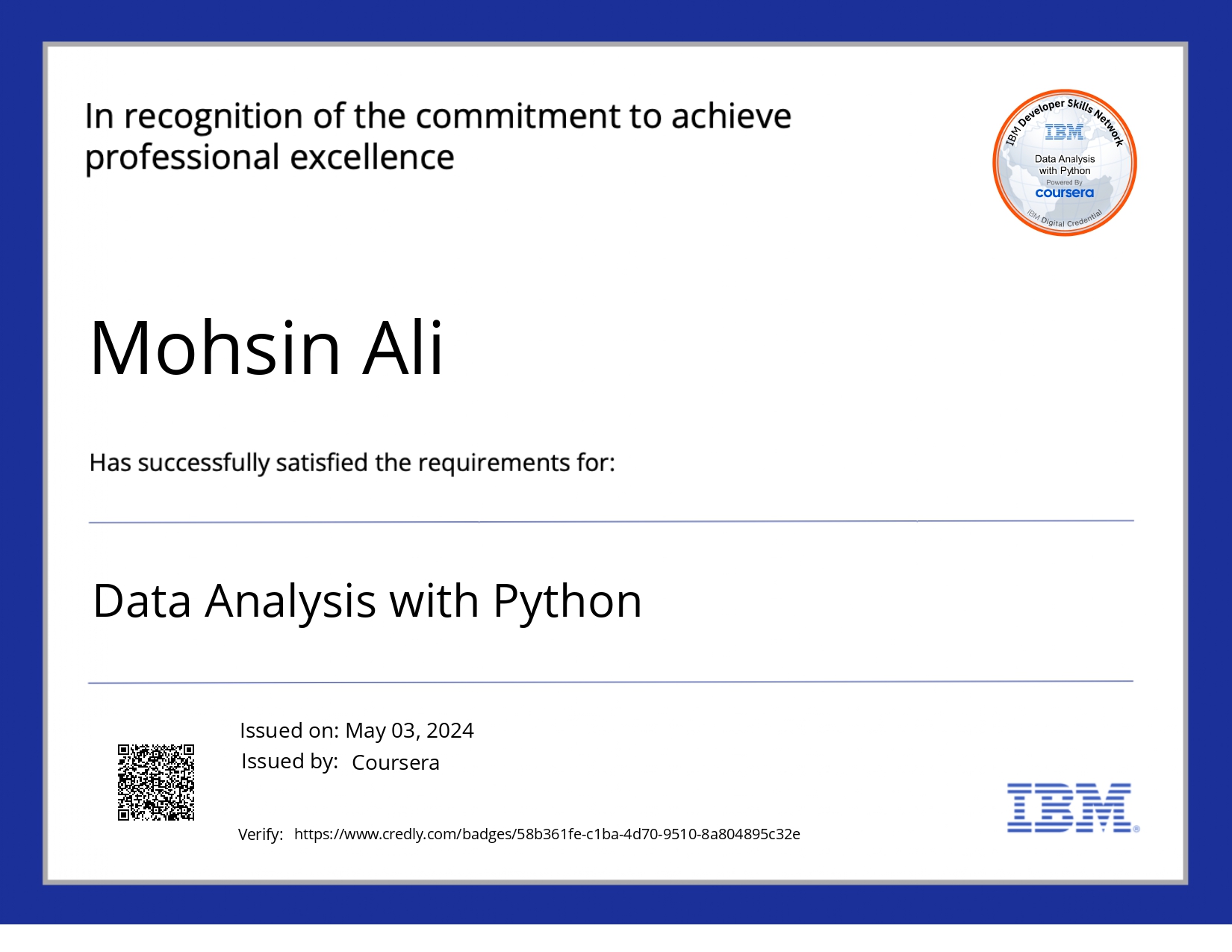Click the large "Data Analysis with Python" title

[367, 601]
